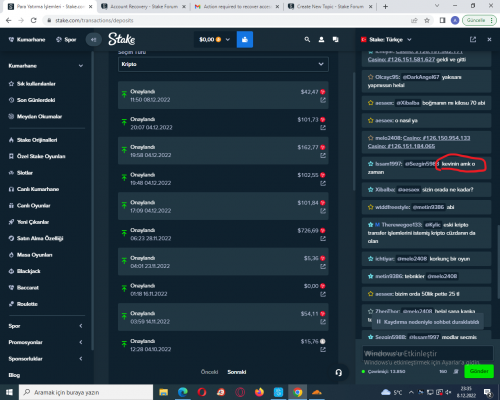Close the chat panel

pyautogui.click(x=489, y=40)
